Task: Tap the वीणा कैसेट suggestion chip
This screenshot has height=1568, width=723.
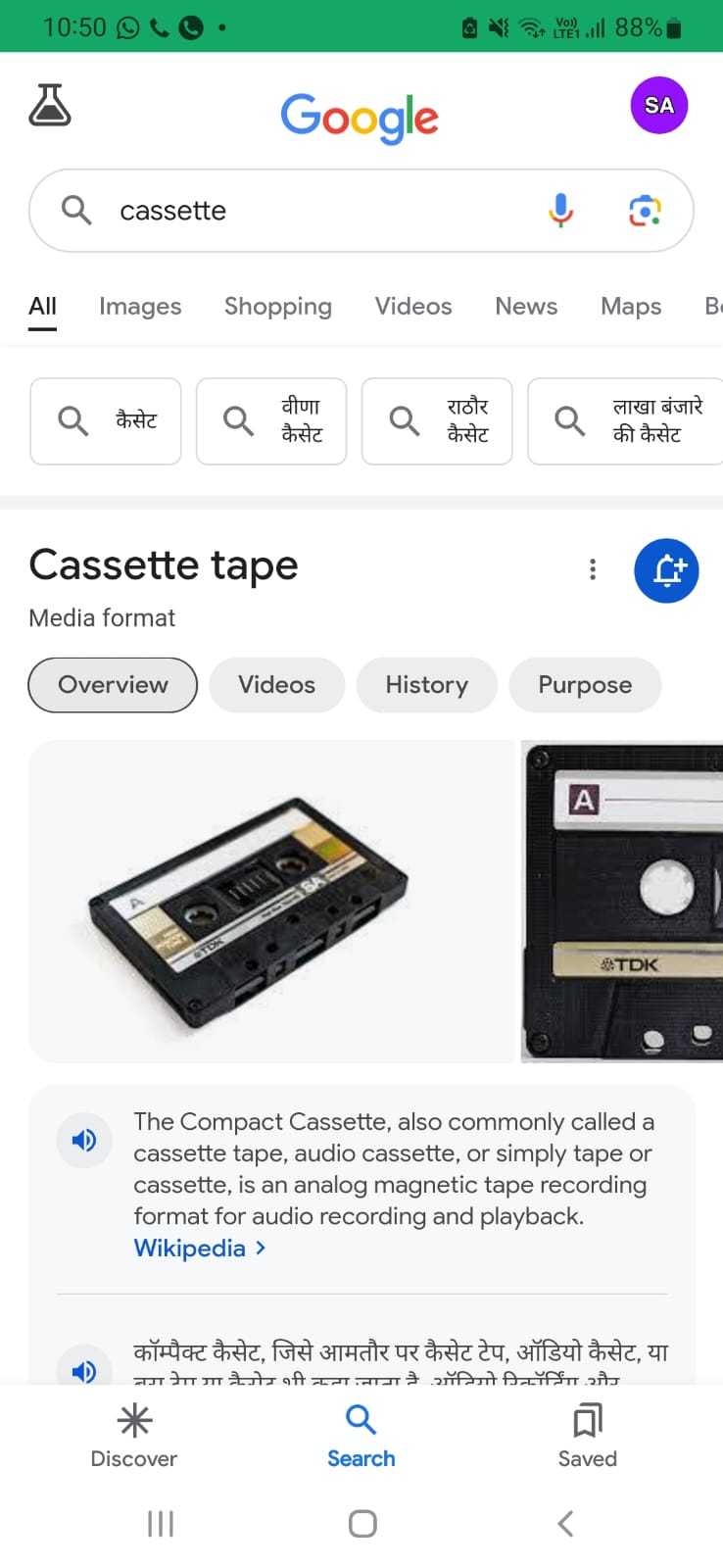Action: [x=271, y=421]
